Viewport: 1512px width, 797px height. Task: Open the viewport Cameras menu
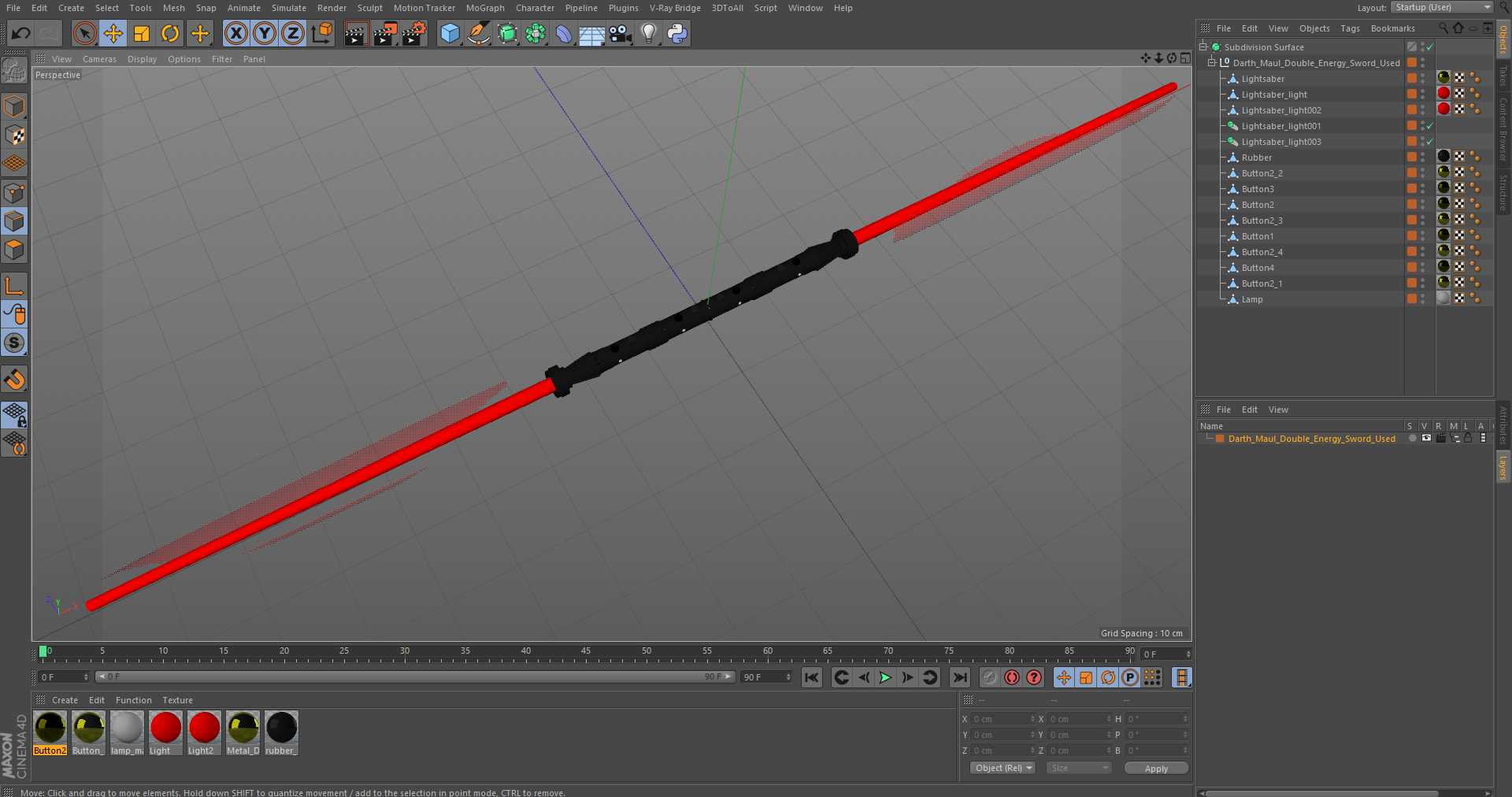(x=99, y=59)
